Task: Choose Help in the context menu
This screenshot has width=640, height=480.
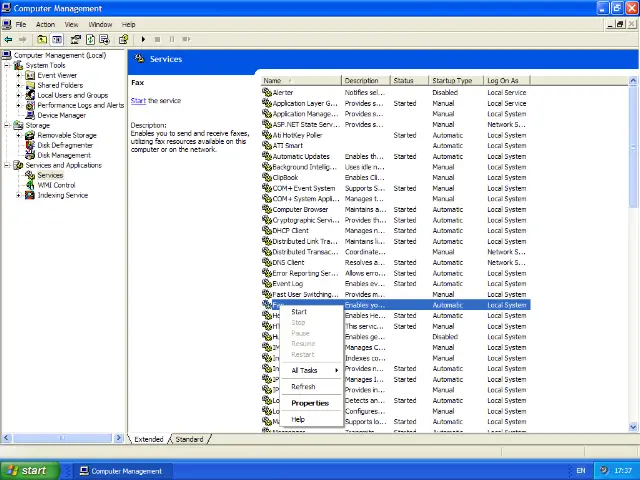Action: [x=312, y=419]
